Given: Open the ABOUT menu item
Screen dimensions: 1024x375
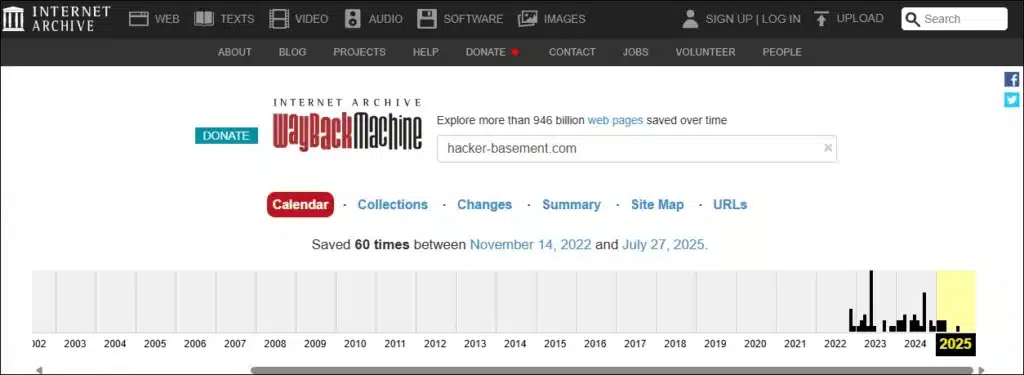Looking at the screenshot, I should click(x=234, y=52).
